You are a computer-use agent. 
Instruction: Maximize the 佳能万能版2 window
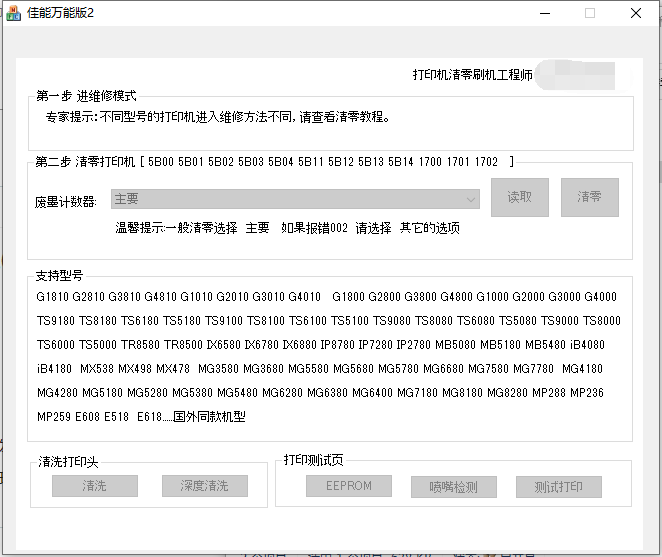(590, 14)
